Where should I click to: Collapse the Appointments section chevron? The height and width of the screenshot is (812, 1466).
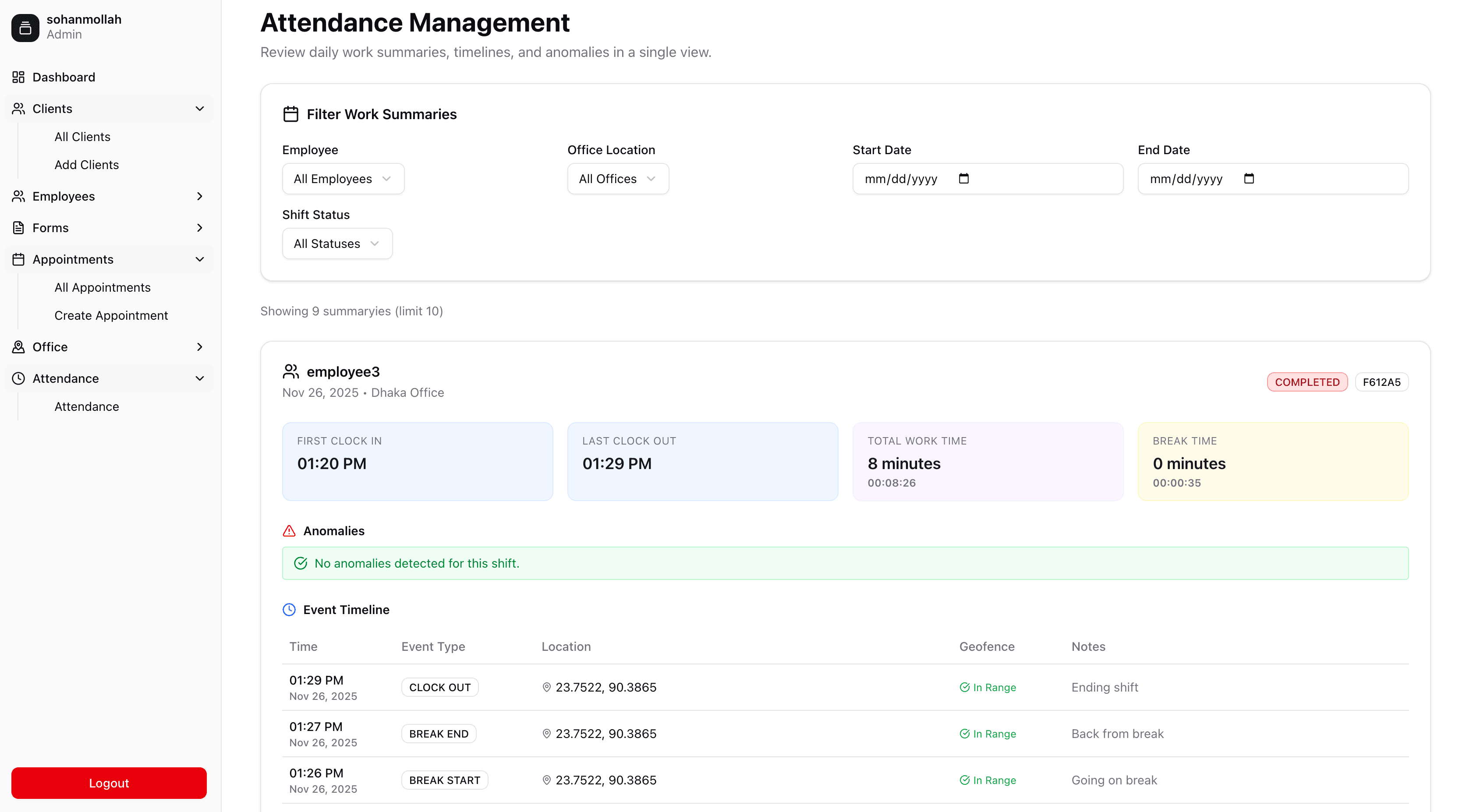coord(199,259)
